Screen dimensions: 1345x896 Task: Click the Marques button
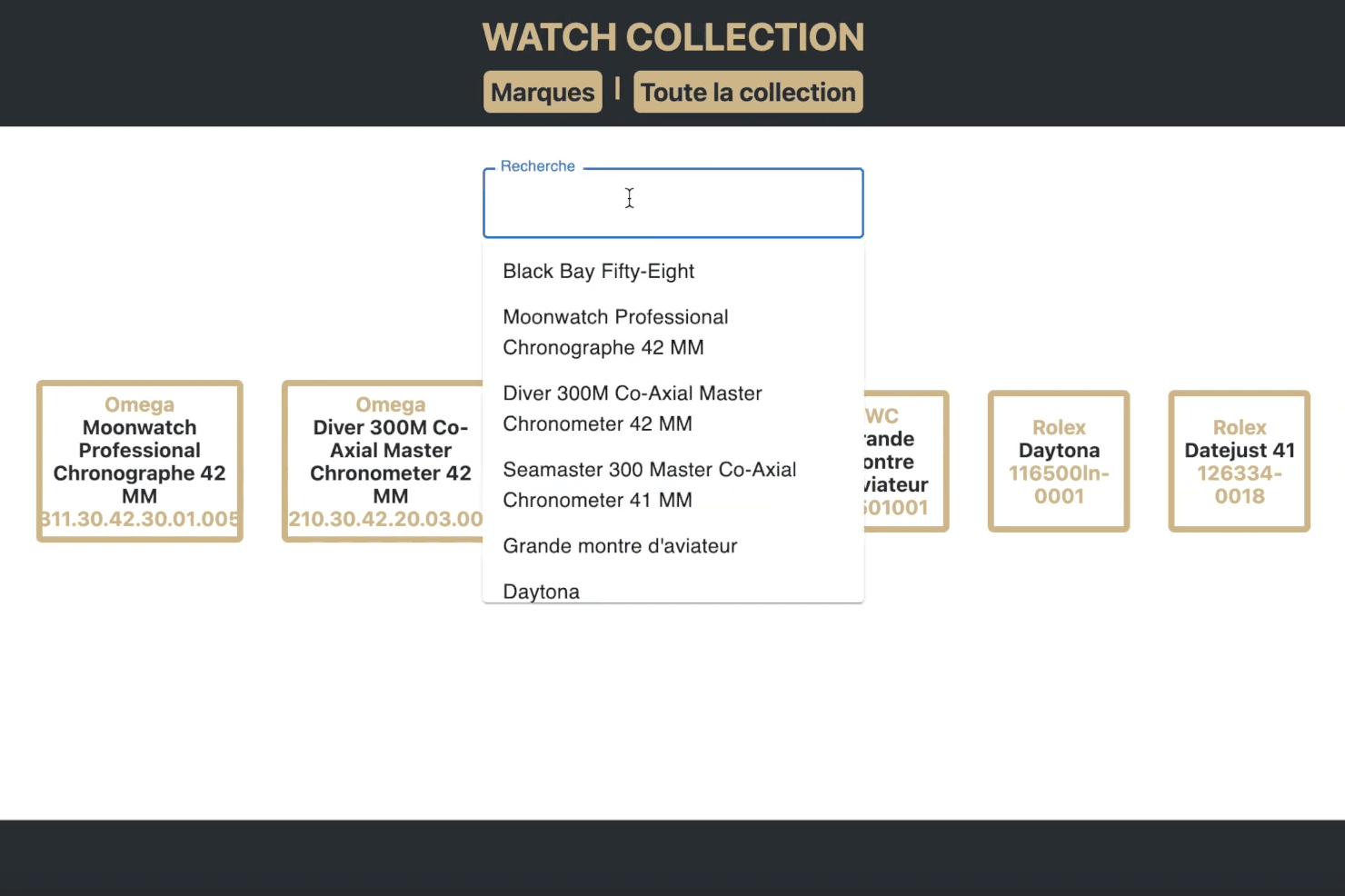[543, 92]
